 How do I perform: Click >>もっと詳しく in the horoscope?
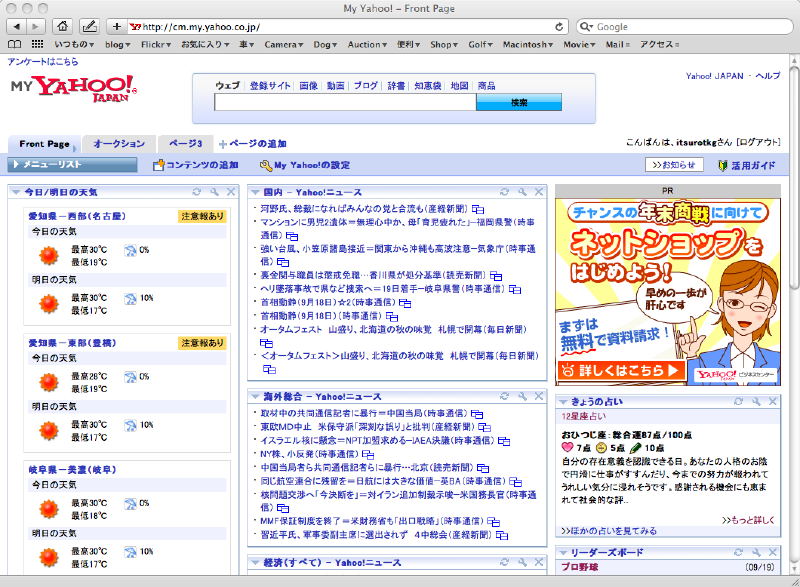point(748,520)
